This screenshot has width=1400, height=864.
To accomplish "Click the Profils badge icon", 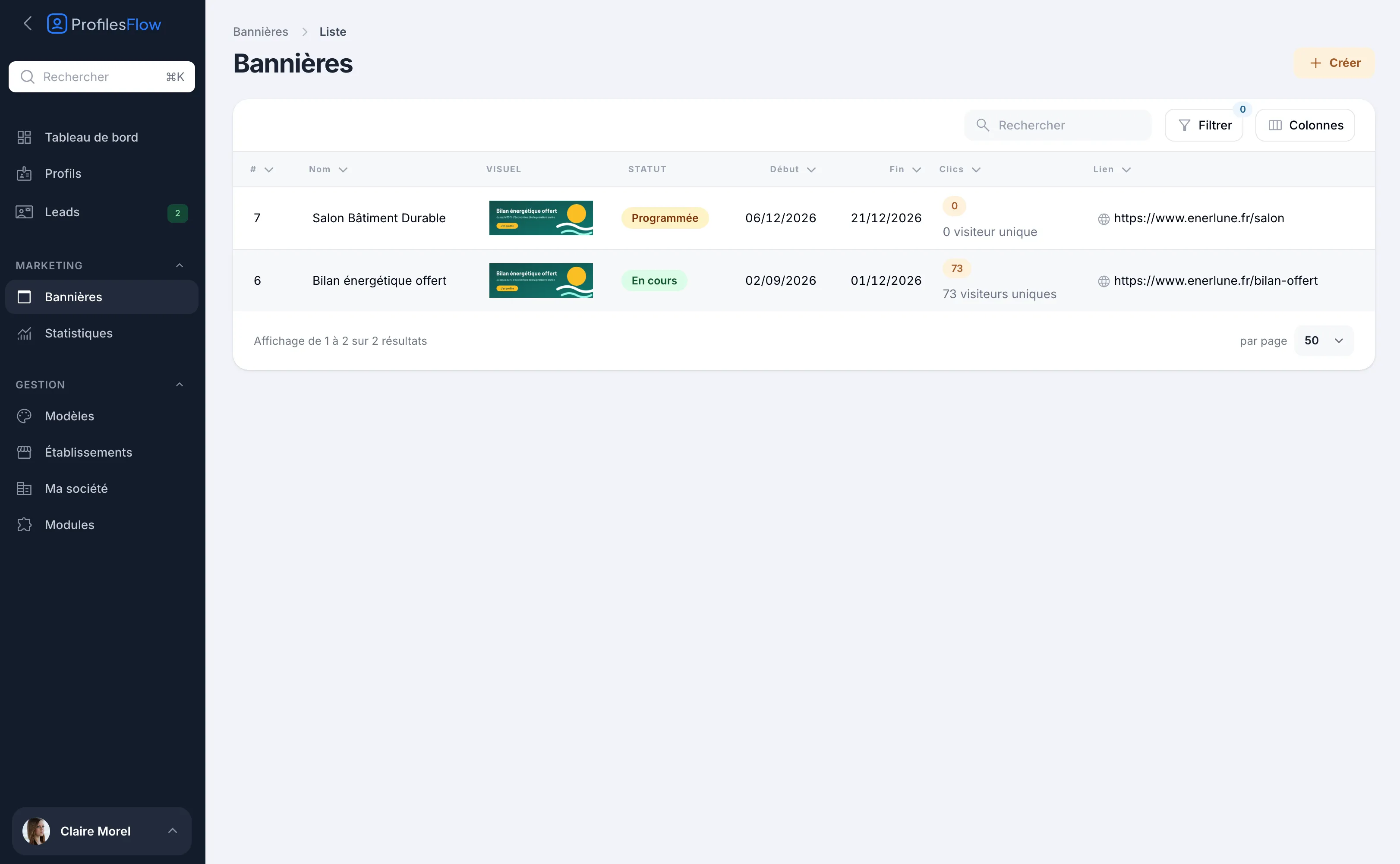I will pyautogui.click(x=24, y=174).
